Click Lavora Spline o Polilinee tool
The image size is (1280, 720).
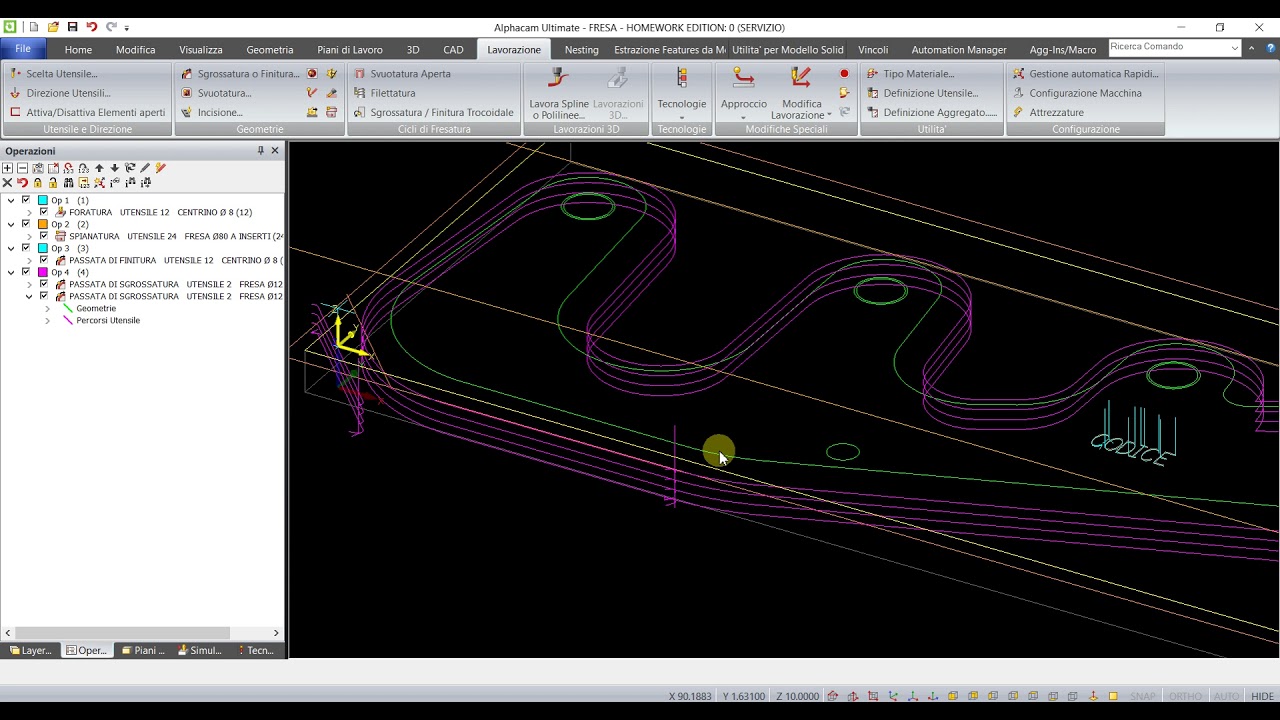tap(558, 93)
